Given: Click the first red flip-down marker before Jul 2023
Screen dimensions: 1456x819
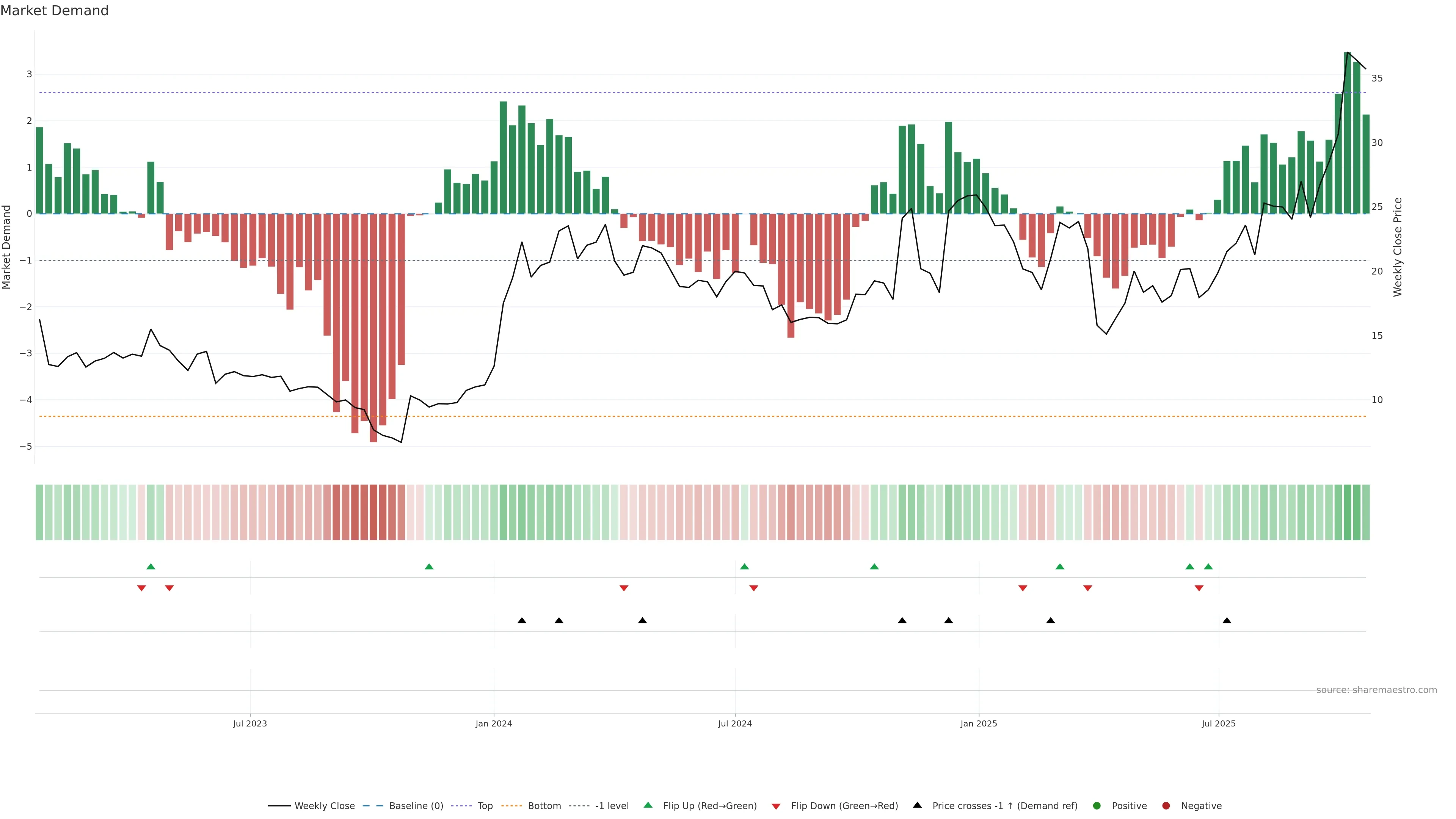Looking at the screenshot, I should click(141, 588).
